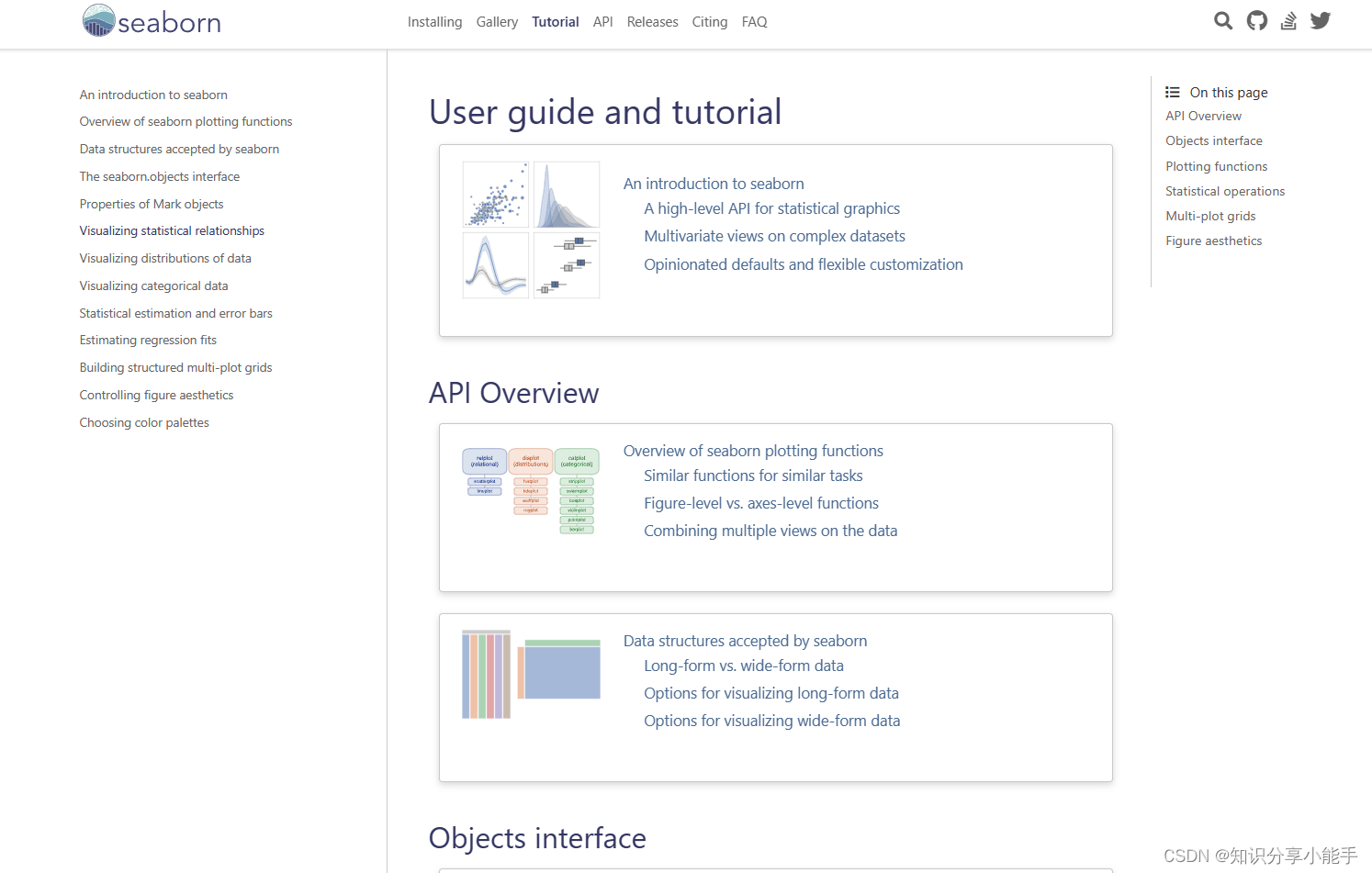Open Estimating regression fits link

148,340
